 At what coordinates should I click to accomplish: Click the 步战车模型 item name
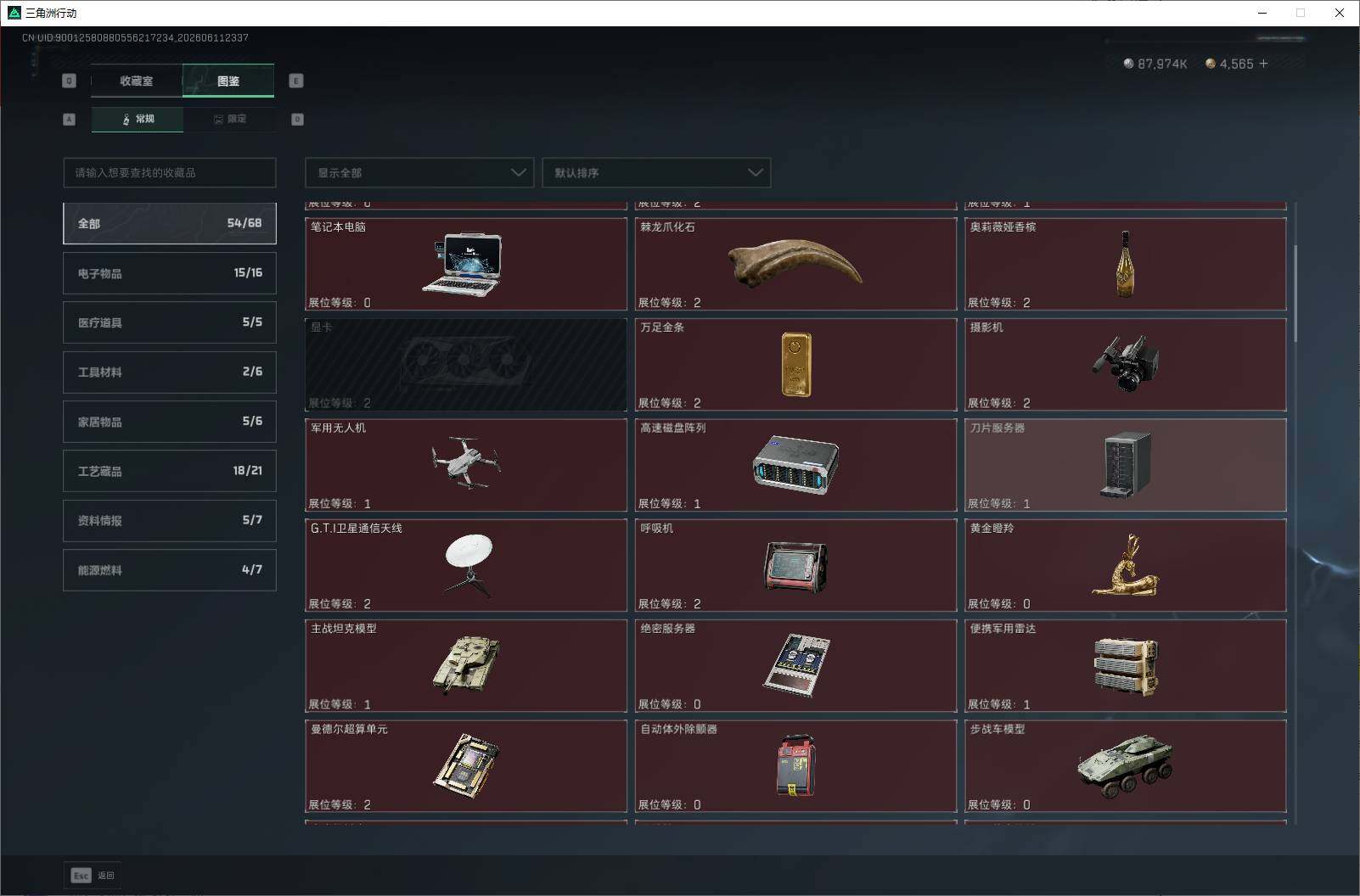coord(998,729)
